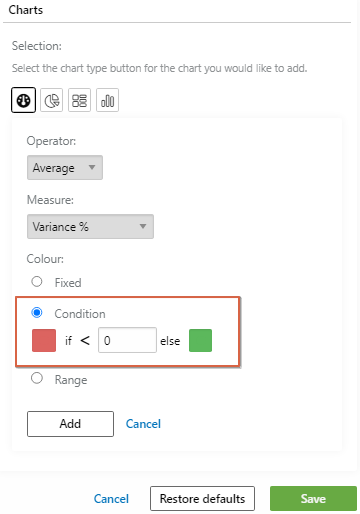Screen dimensions: 360x514
Task: Click the arrow on Measure dropdown
Action: (143, 226)
